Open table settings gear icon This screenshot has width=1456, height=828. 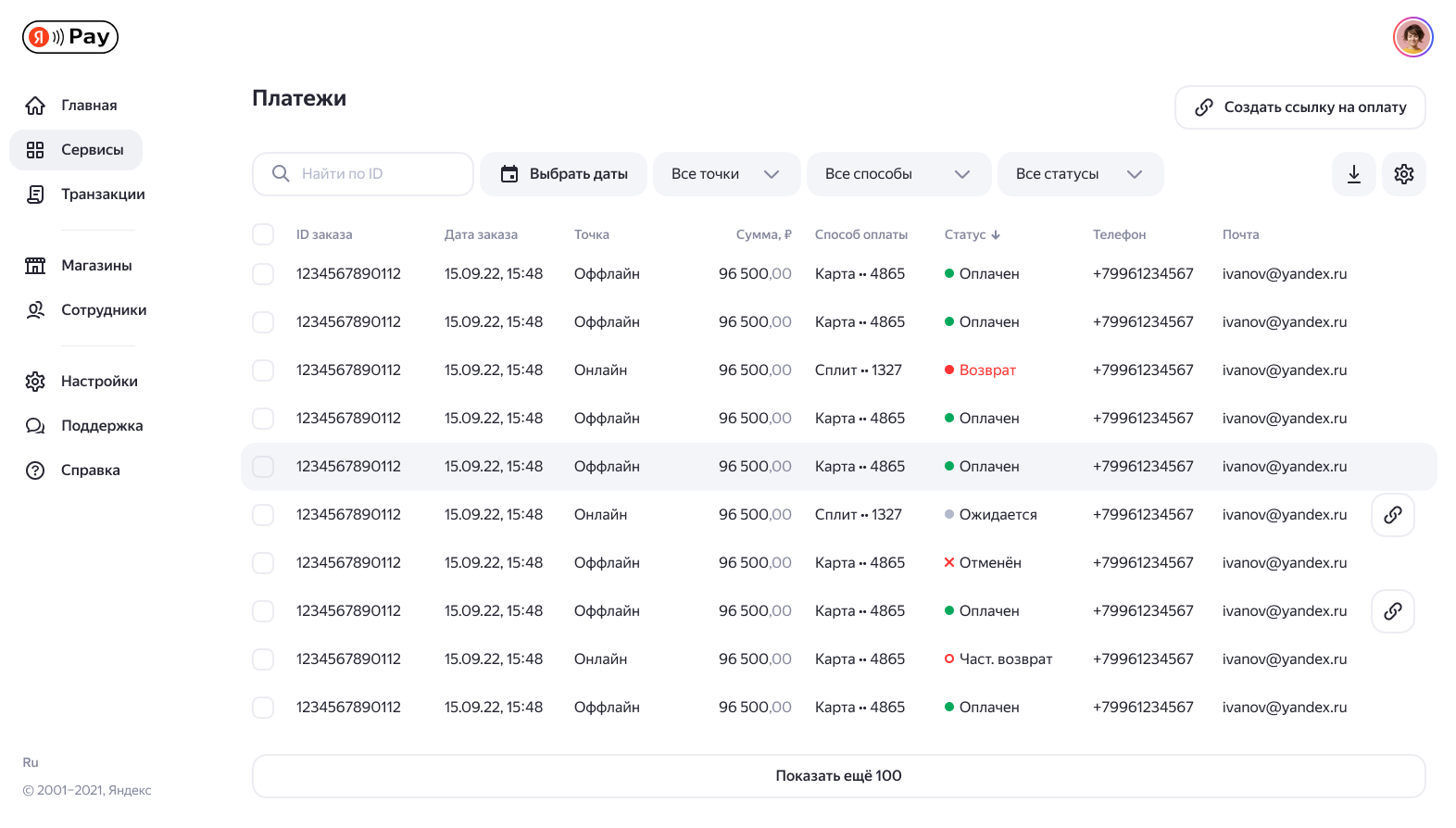(1403, 174)
